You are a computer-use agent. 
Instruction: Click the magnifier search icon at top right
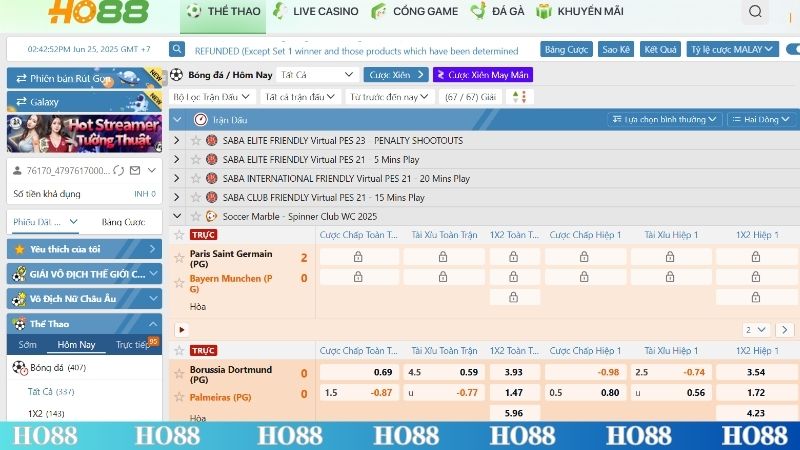click(755, 11)
